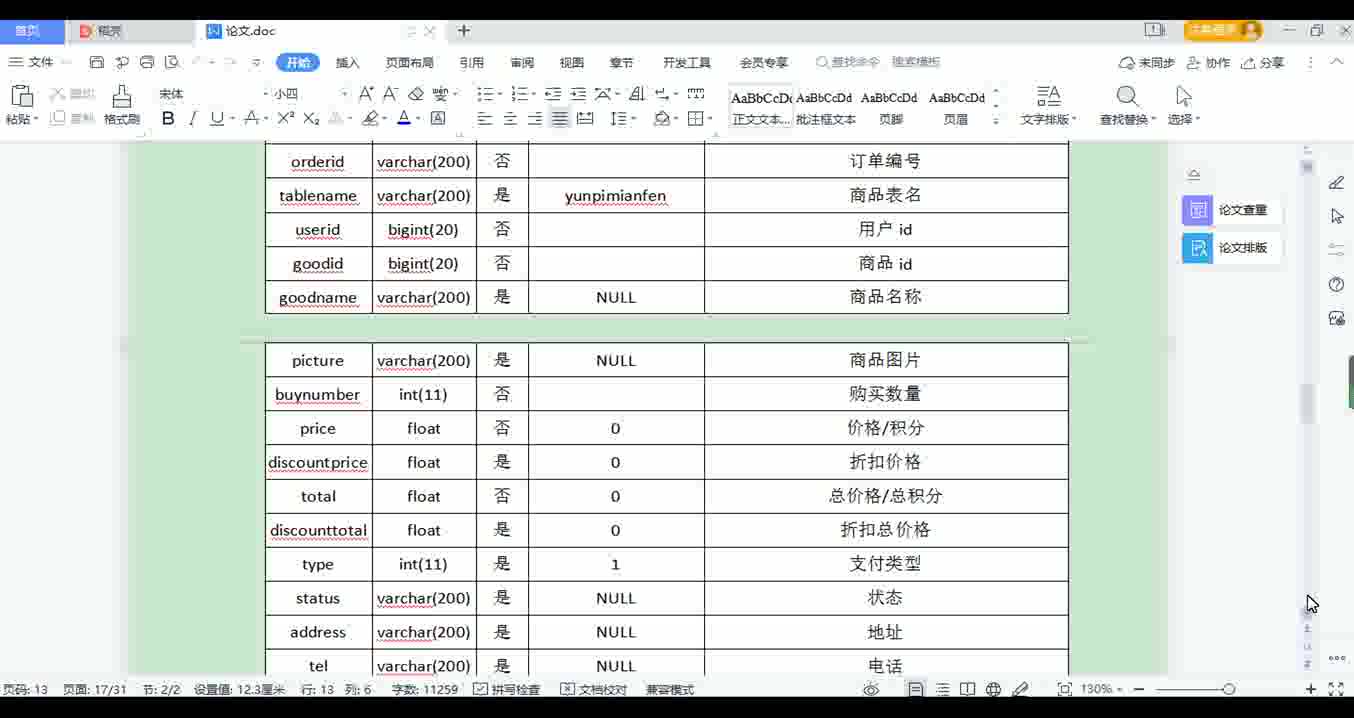Expand the underline style dropdown arrow

[232, 119]
